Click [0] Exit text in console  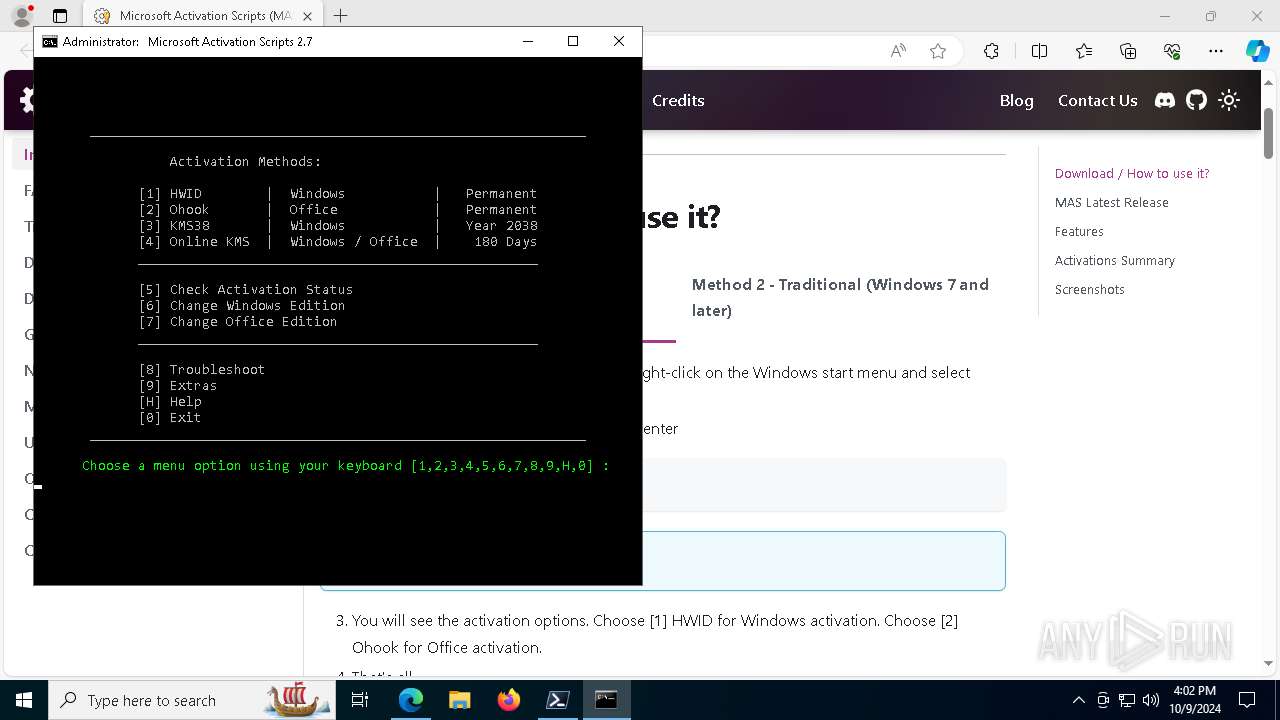170,417
